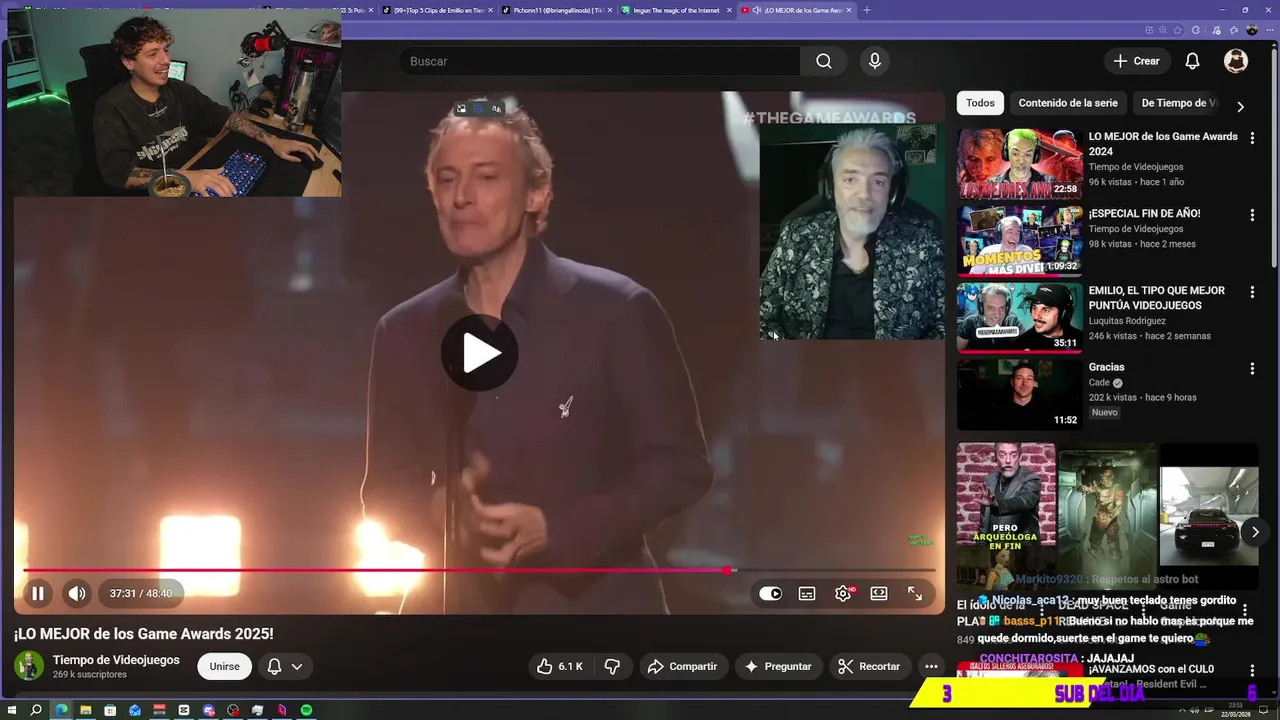Pause the video from the player controls
This screenshot has height=720, width=1280.
(37, 593)
